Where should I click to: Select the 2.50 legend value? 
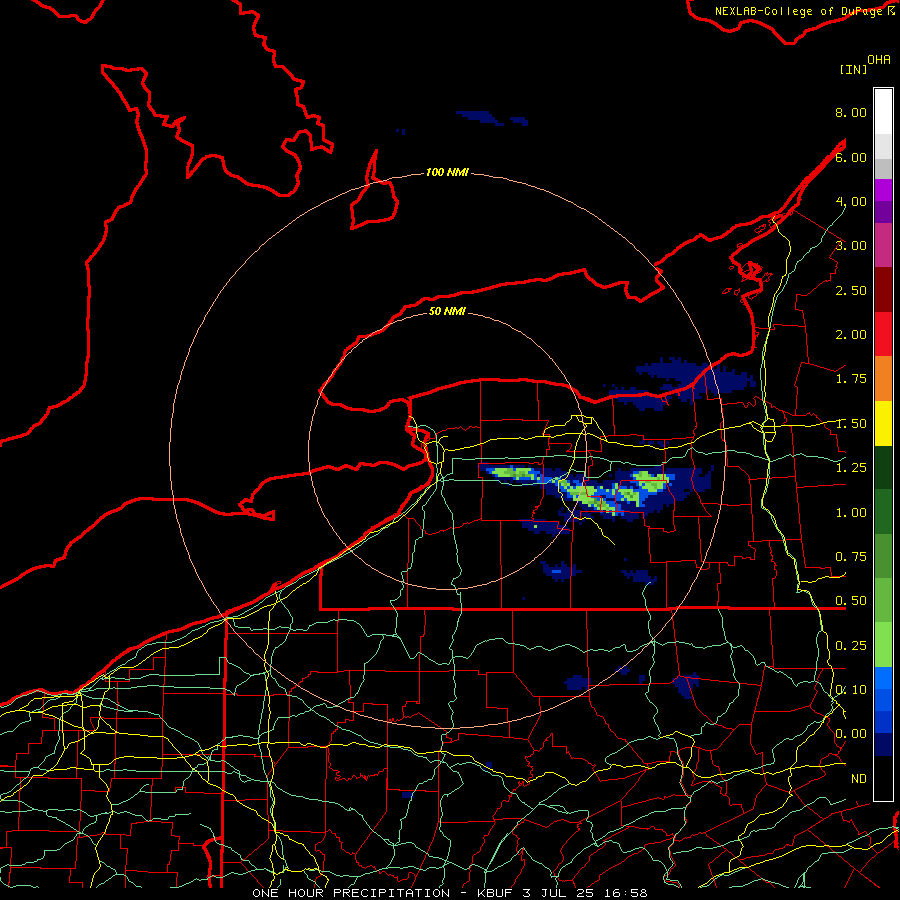[x=851, y=290]
